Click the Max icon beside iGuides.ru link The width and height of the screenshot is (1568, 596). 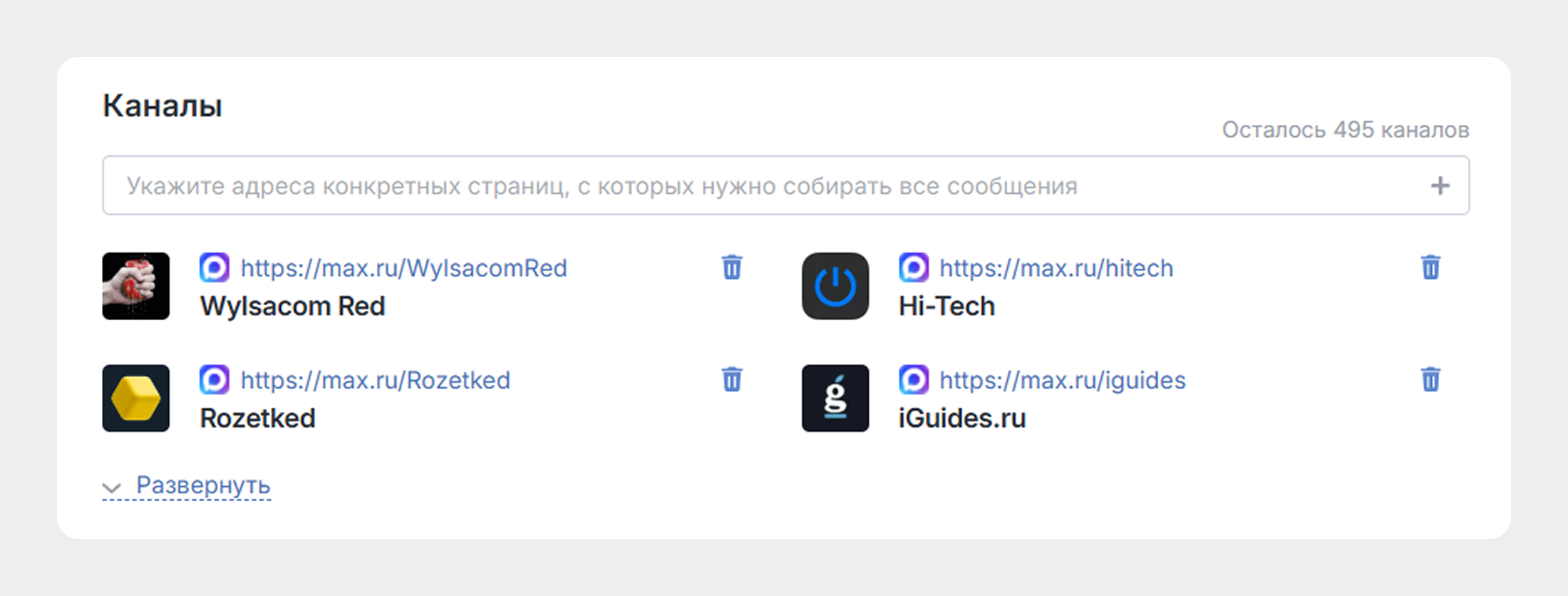(x=914, y=379)
